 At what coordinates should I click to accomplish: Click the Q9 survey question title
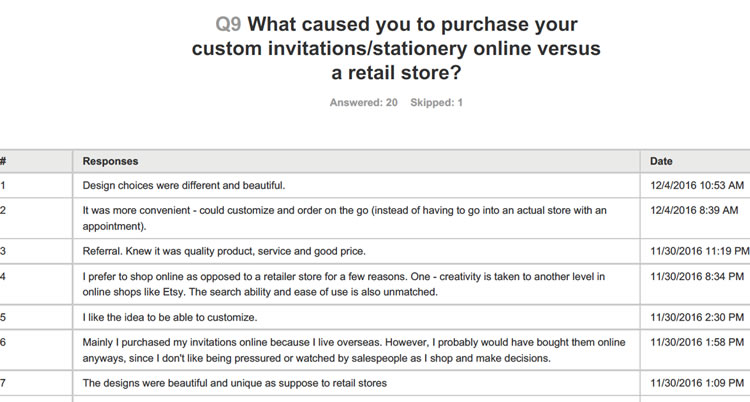point(396,48)
